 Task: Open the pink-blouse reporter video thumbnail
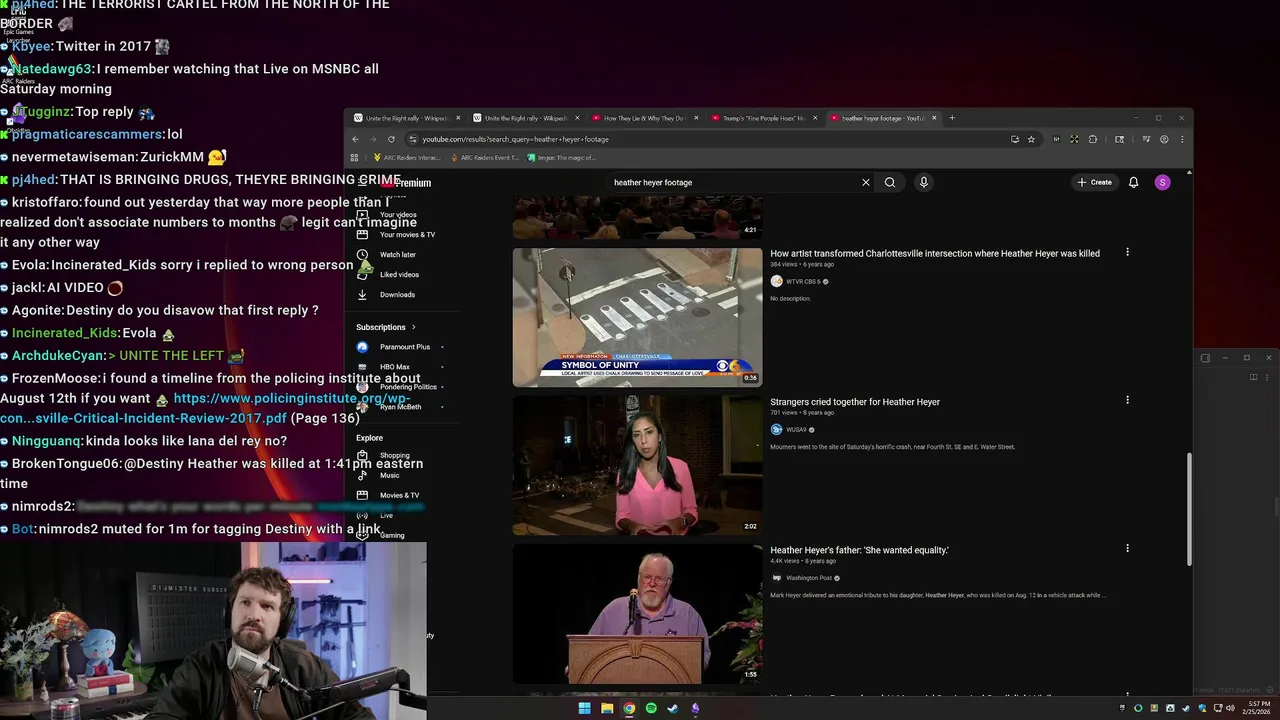(x=637, y=465)
